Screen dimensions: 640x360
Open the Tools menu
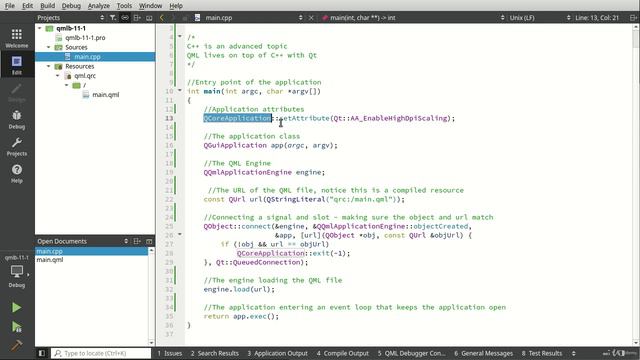124,6
